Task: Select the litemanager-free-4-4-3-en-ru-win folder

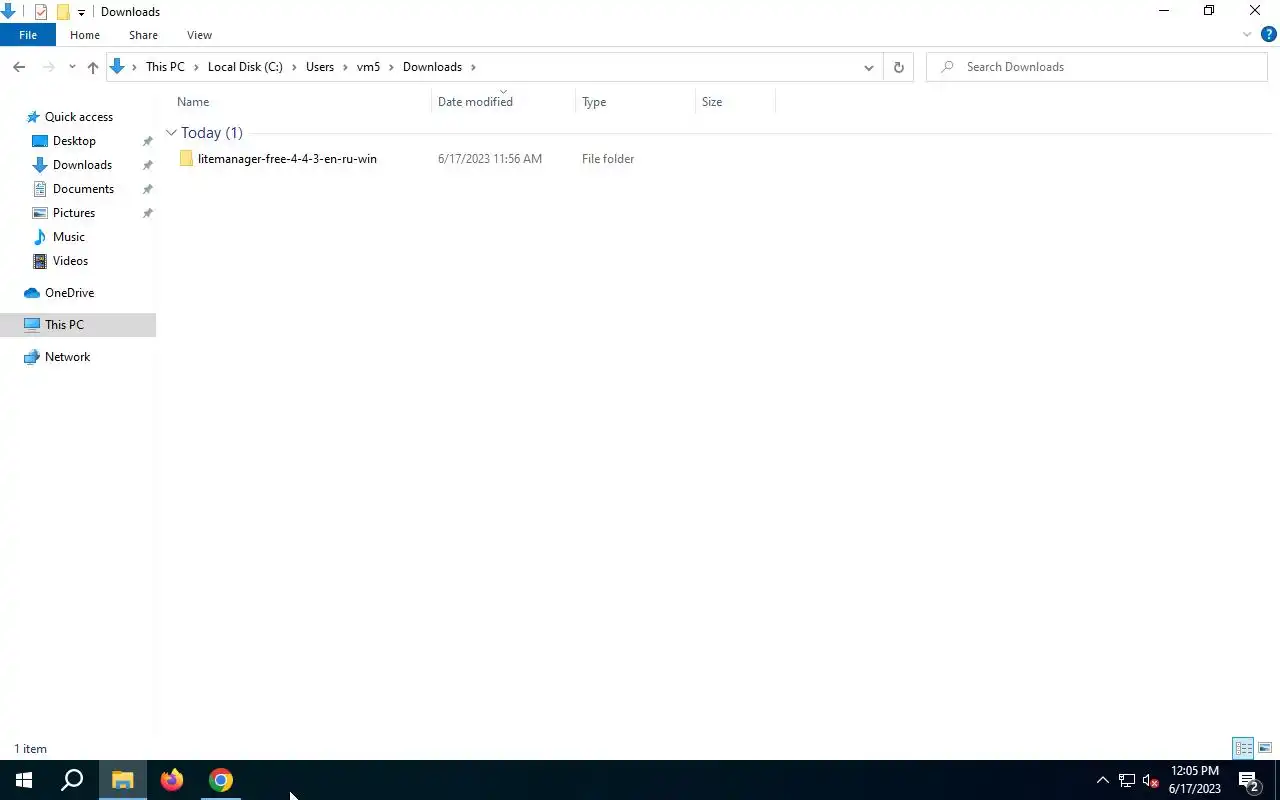Action: (287, 159)
